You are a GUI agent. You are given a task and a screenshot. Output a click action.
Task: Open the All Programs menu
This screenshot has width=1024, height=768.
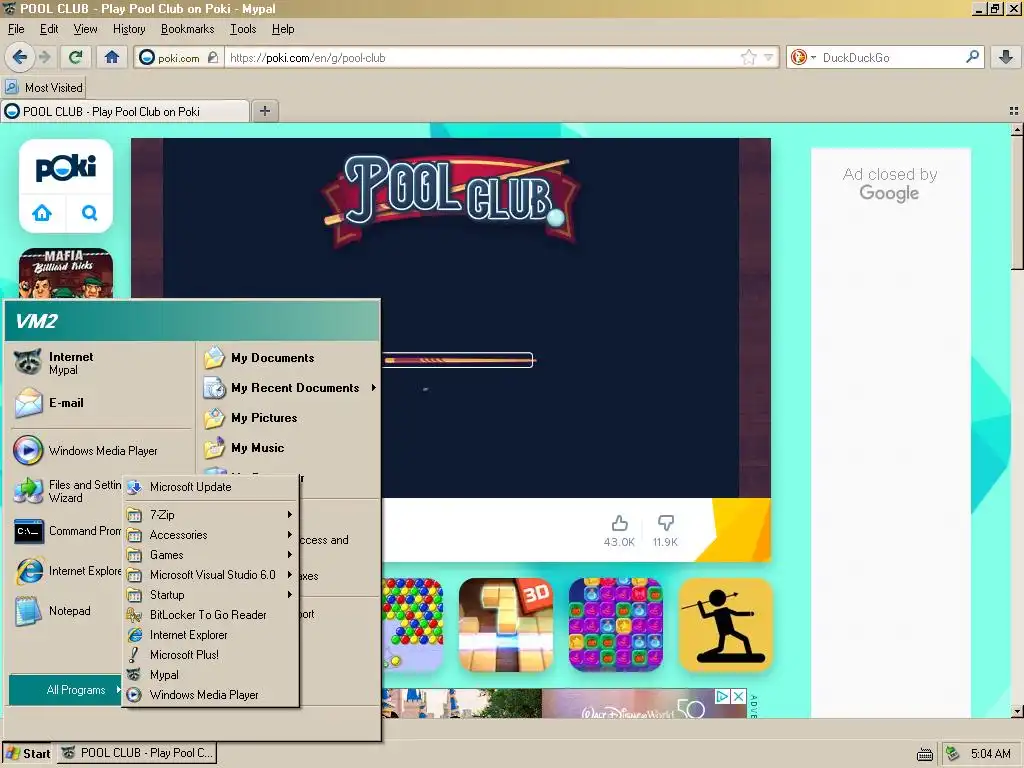tap(67, 690)
